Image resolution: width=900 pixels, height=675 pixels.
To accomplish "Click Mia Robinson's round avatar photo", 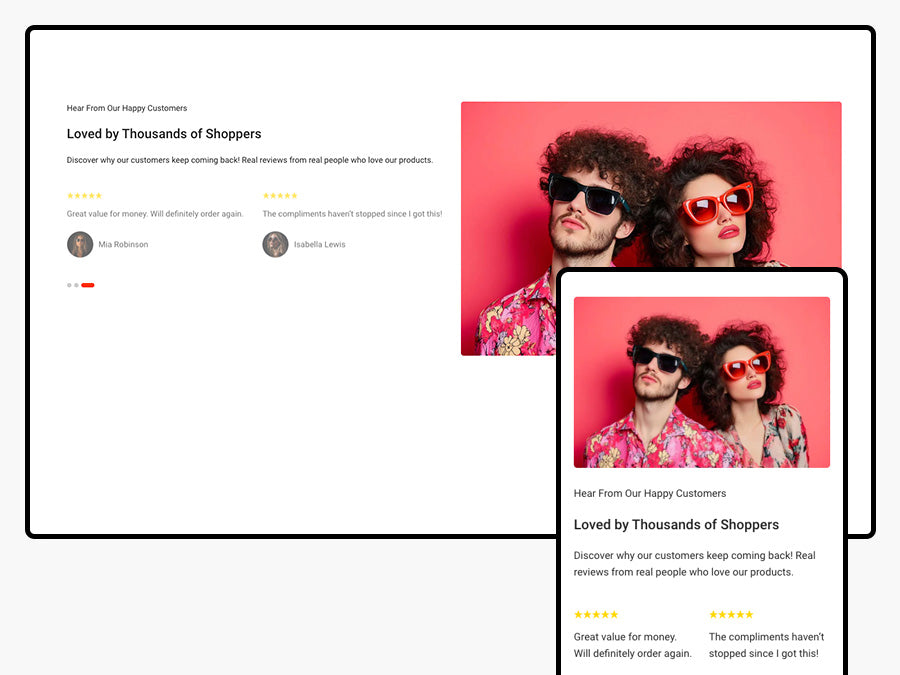I will (x=80, y=245).
